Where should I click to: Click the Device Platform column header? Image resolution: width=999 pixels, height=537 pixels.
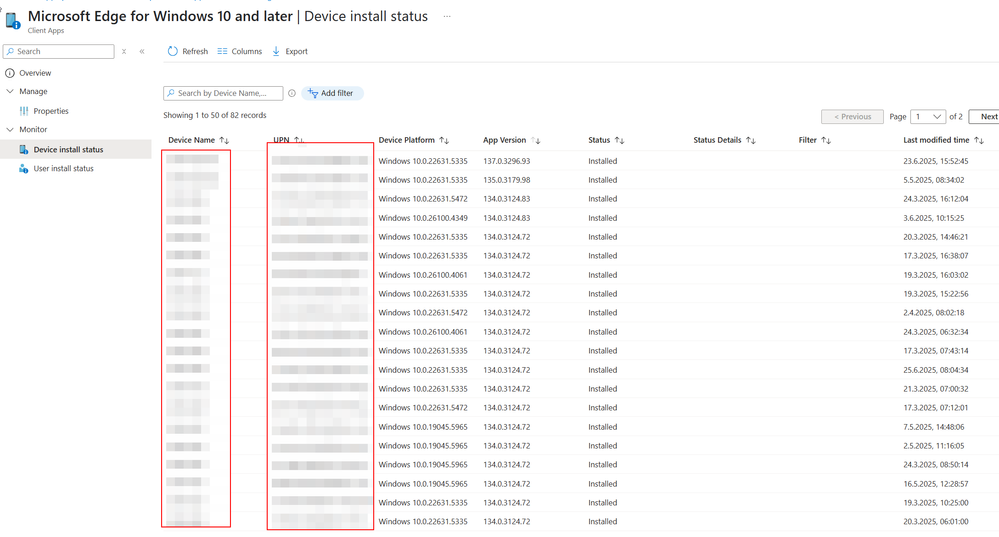coord(406,140)
